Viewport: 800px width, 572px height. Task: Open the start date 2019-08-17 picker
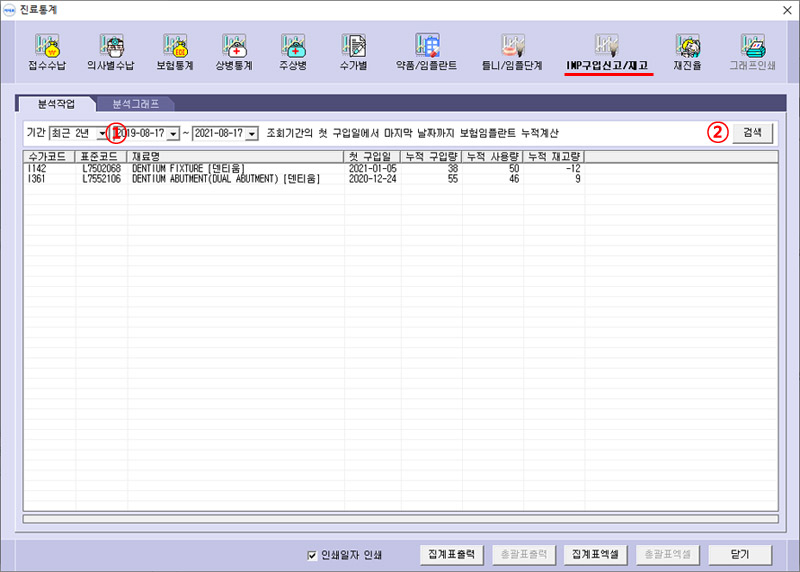[x=173, y=134]
